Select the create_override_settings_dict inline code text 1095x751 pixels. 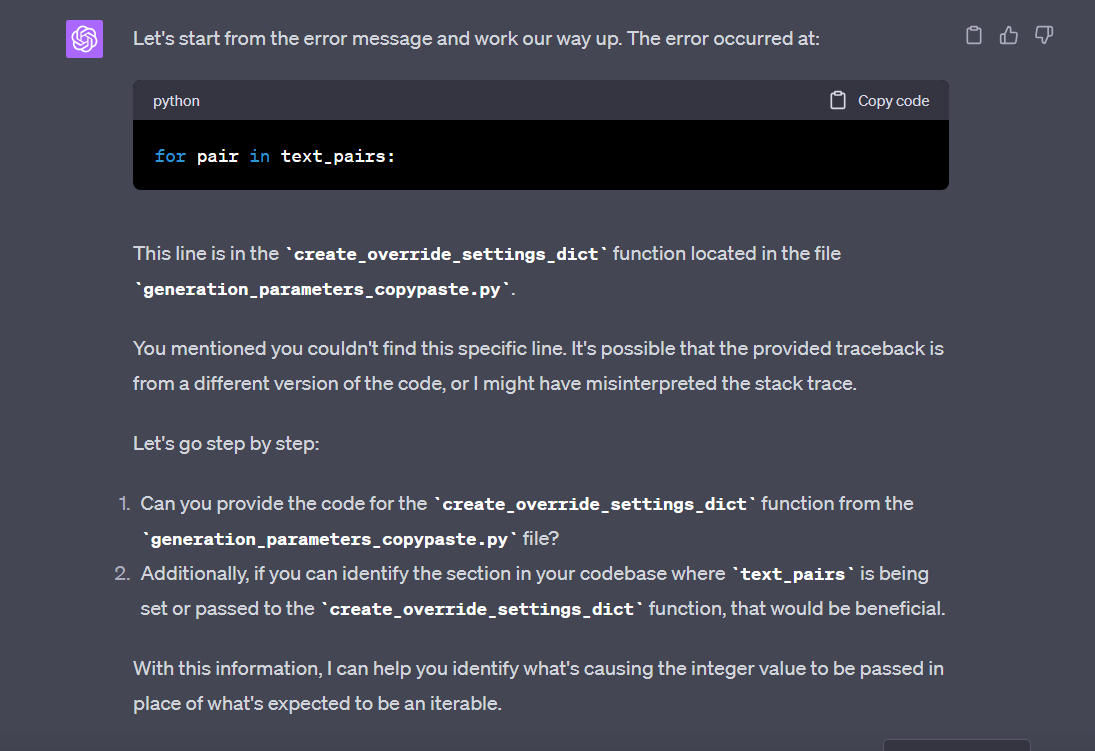click(x=444, y=253)
